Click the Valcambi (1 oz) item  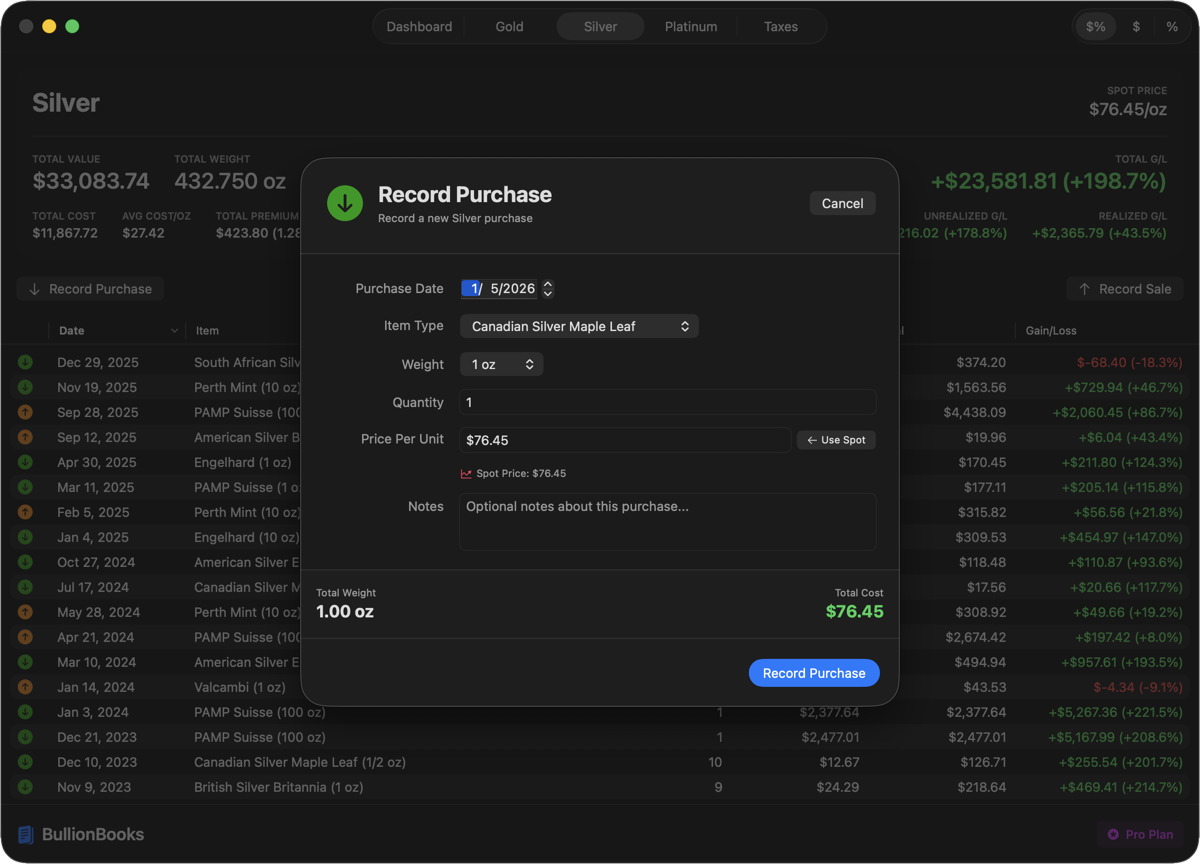click(x=240, y=687)
